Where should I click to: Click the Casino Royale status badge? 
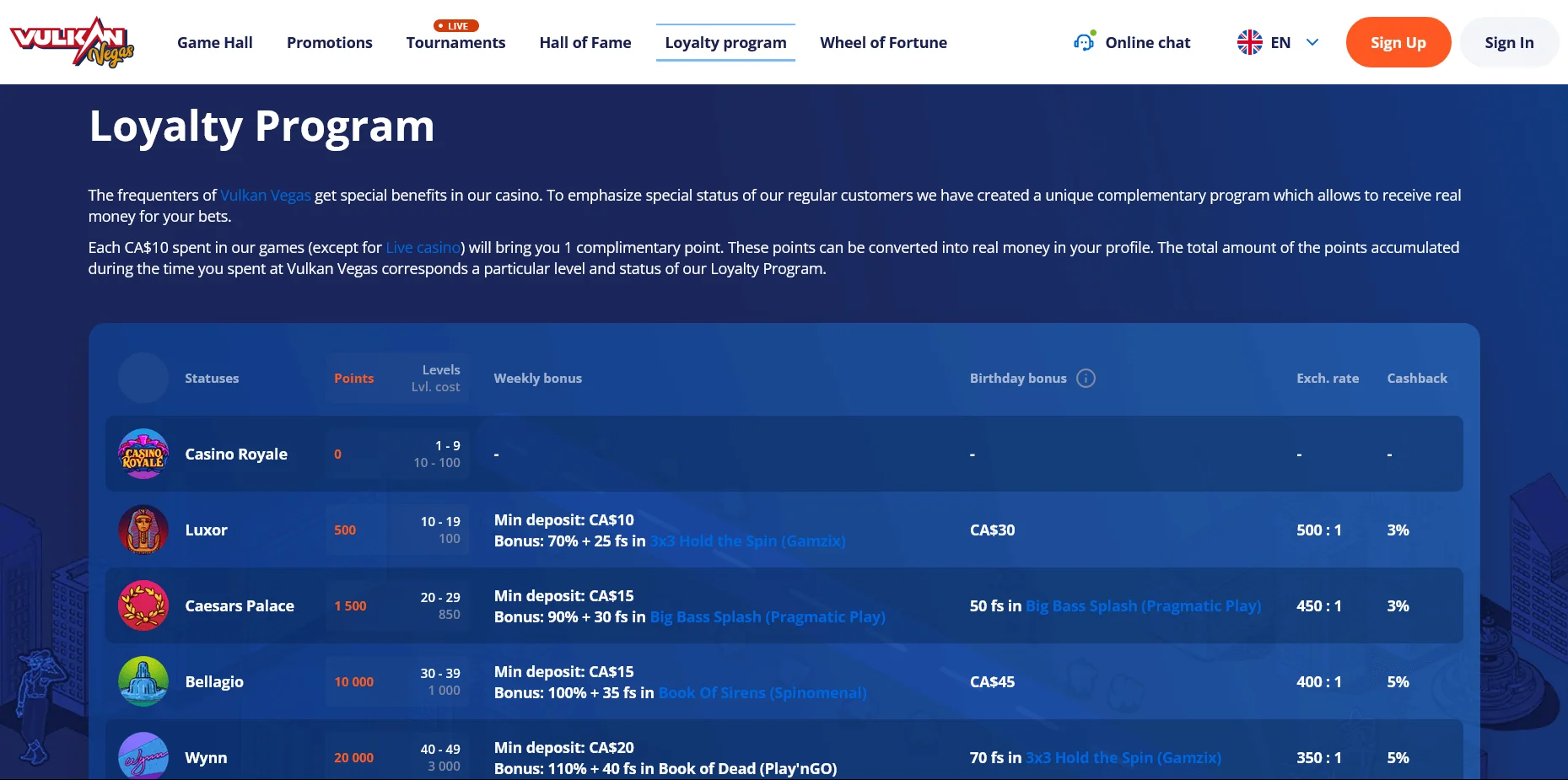click(x=143, y=454)
